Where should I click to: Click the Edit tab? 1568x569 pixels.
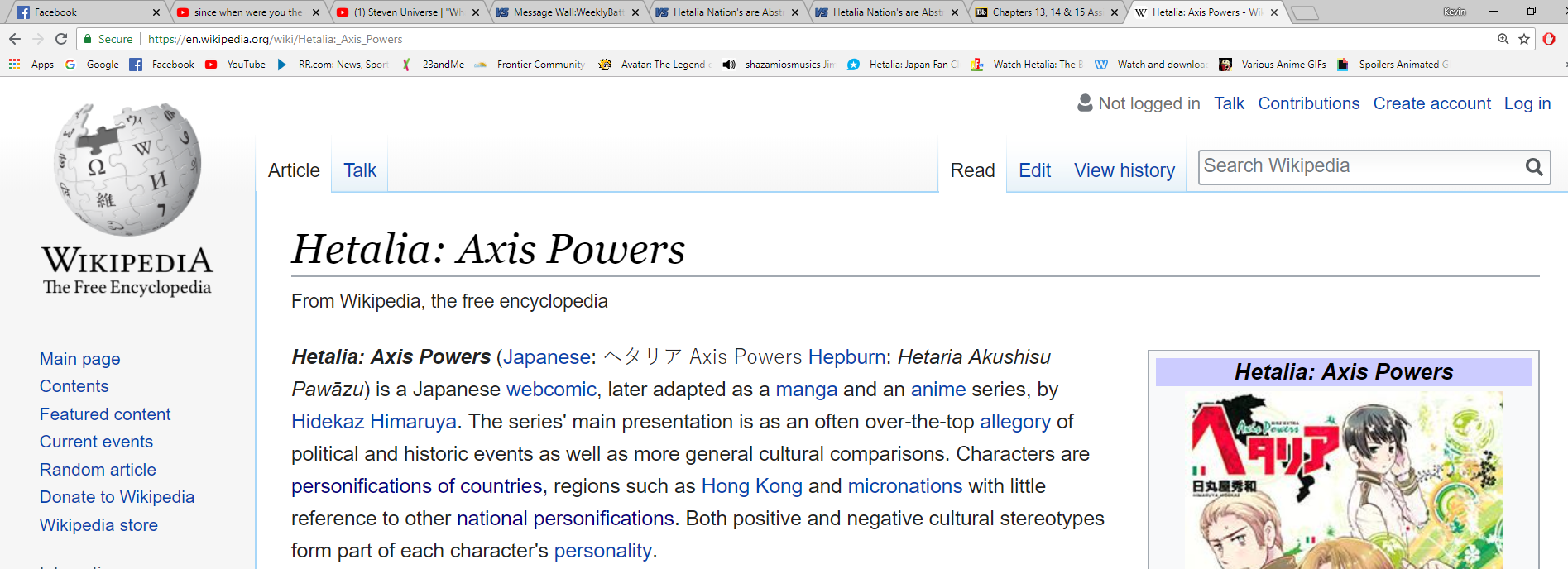pyautogui.click(x=1034, y=170)
